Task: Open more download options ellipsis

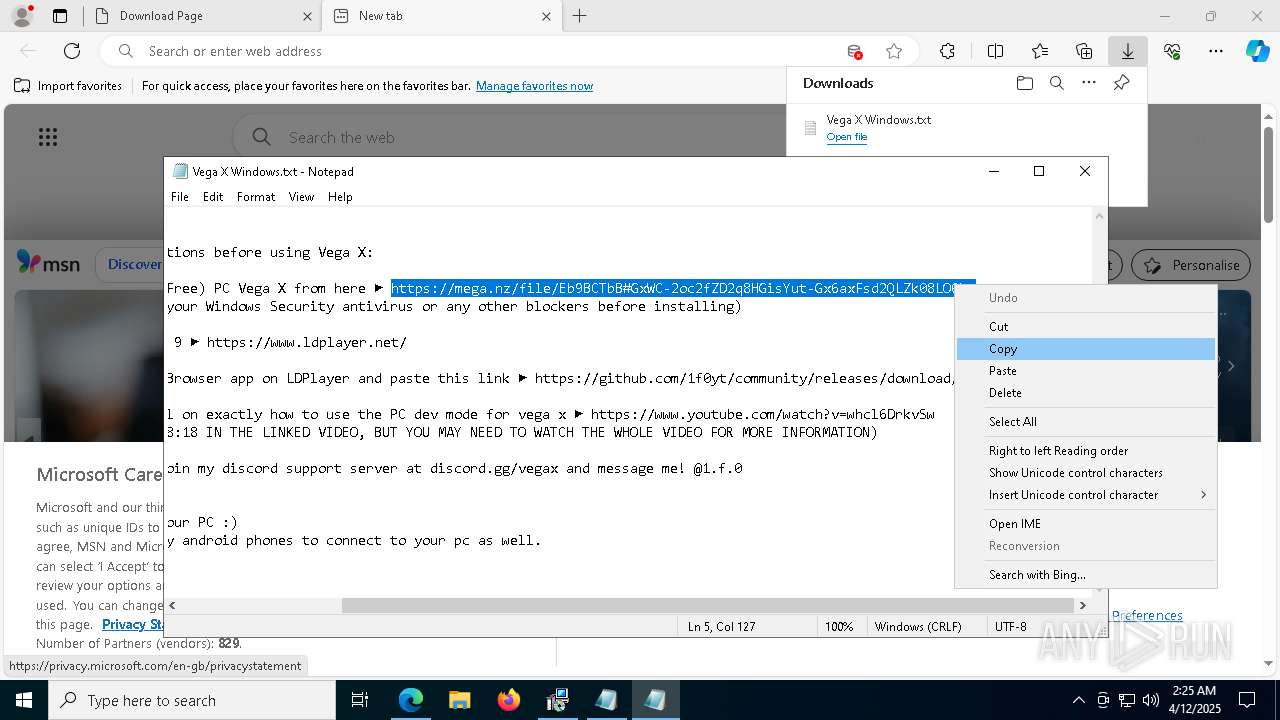Action: (1089, 83)
